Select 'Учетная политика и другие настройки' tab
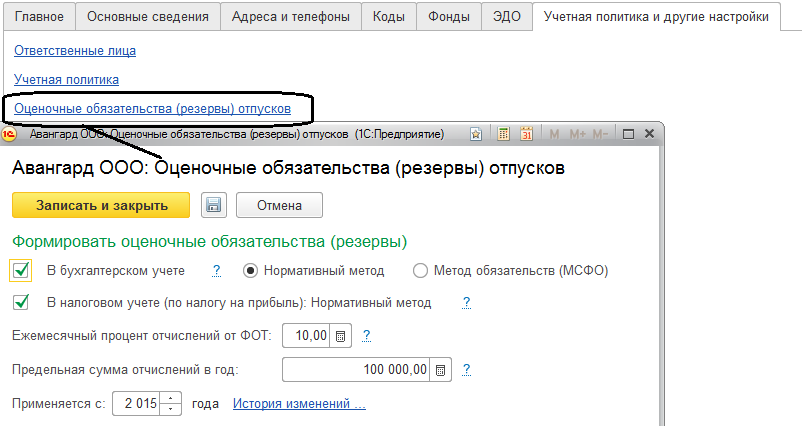This screenshot has height=426, width=802. click(x=656, y=16)
